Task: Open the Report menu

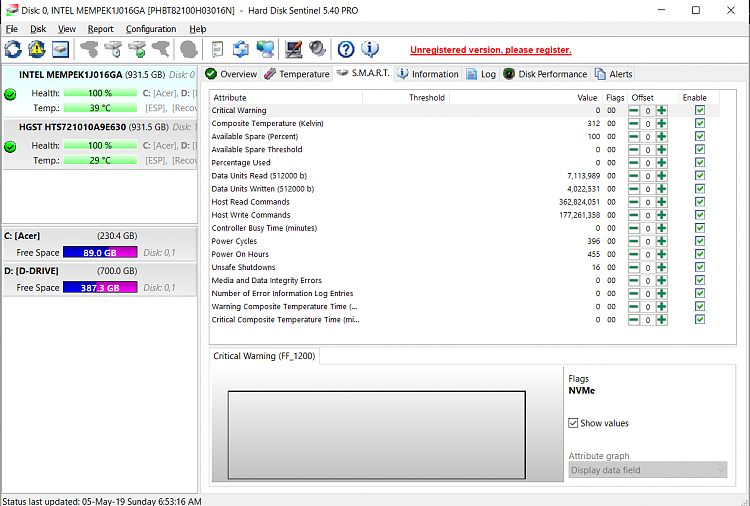Action: pyautogui.click(x=100, y=29)
